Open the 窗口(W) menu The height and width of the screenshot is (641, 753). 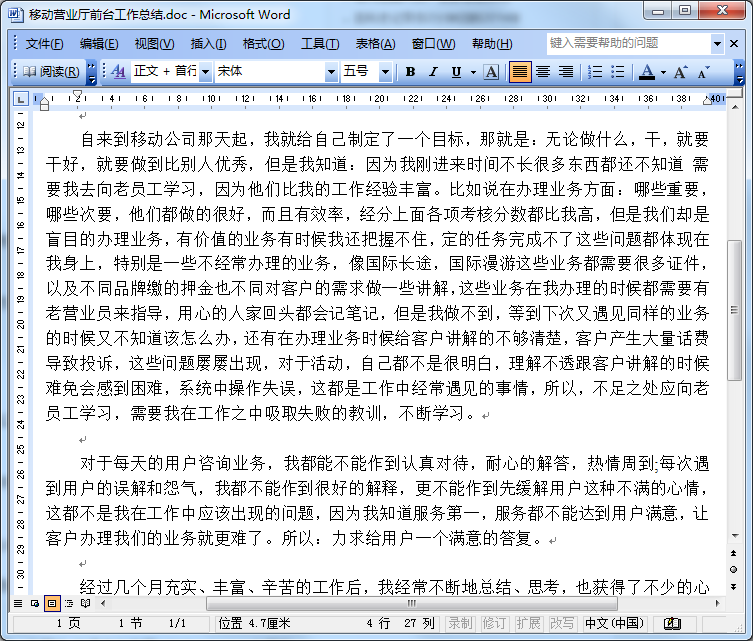[x=433, y=44]
